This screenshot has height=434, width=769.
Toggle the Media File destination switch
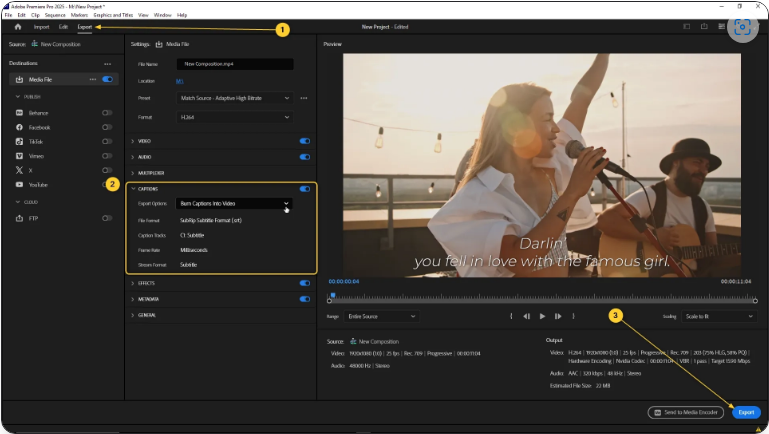(107, 79)
